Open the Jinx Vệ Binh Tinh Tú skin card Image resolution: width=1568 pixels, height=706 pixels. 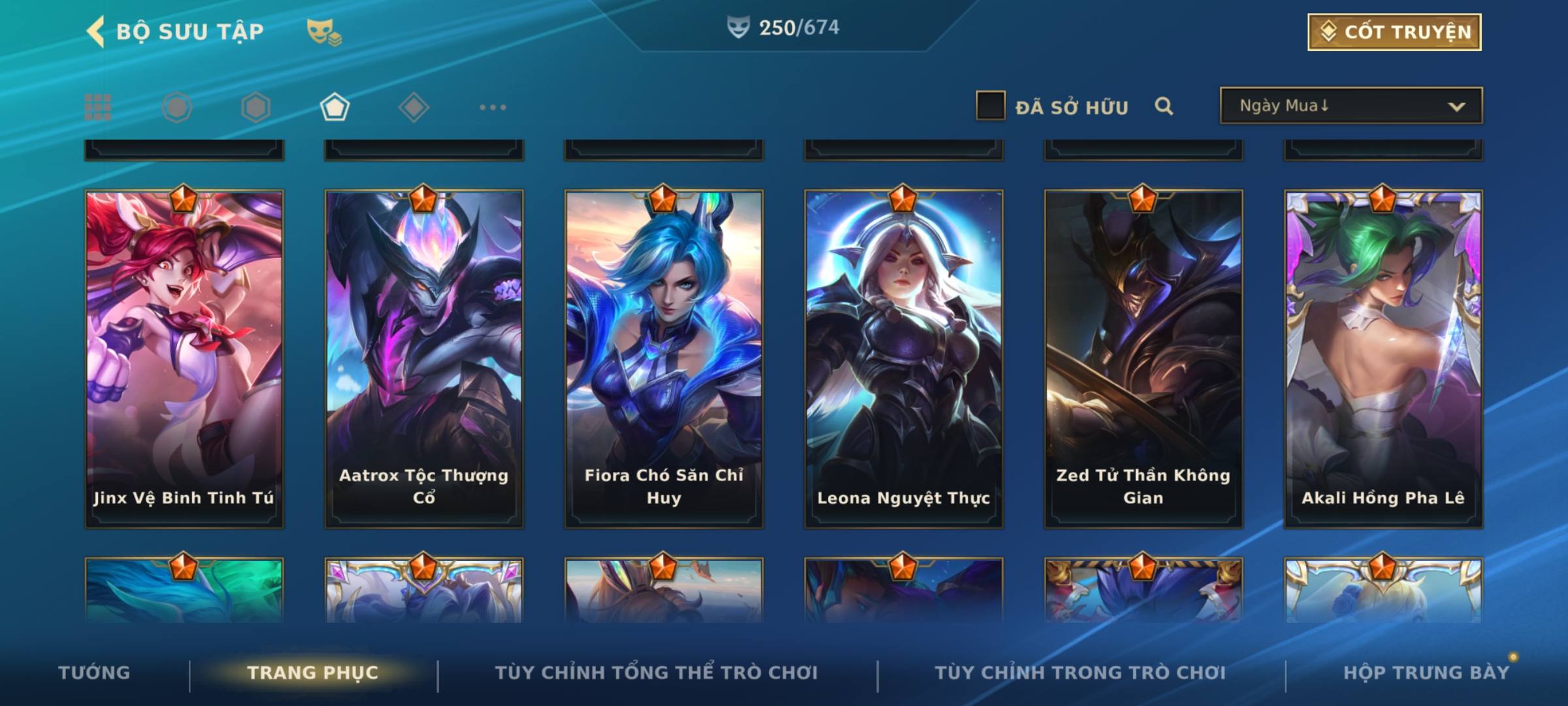[184, 358]
